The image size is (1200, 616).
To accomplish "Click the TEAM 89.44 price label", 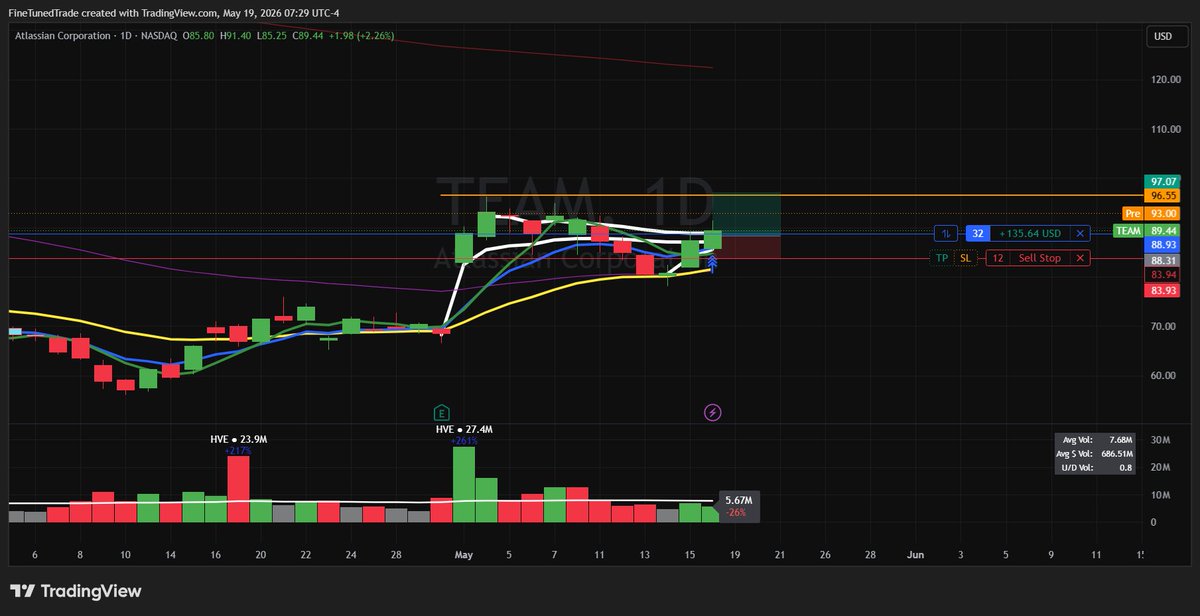I will pos(1148,230).
